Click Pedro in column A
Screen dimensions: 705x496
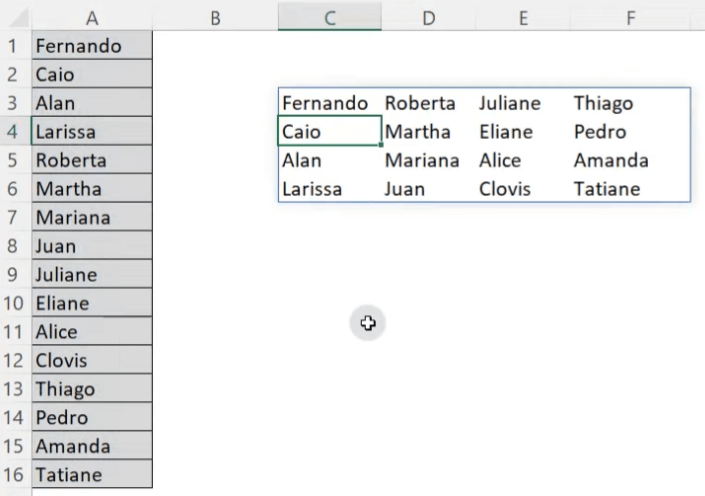pyautogui.click(x=92, y=417)
